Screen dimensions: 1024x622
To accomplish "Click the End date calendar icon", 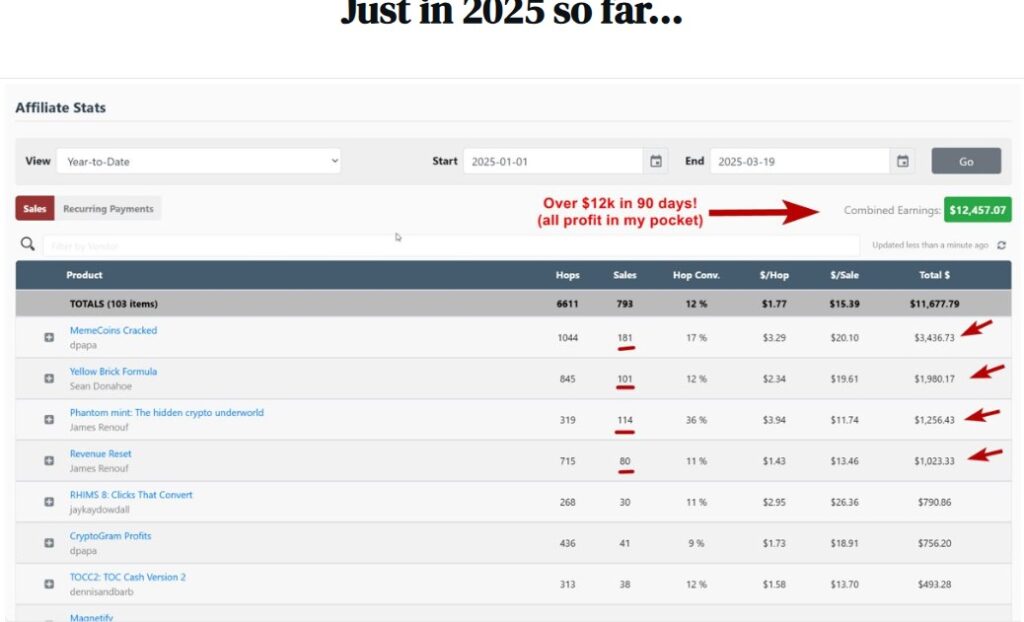I will [903, 161].
